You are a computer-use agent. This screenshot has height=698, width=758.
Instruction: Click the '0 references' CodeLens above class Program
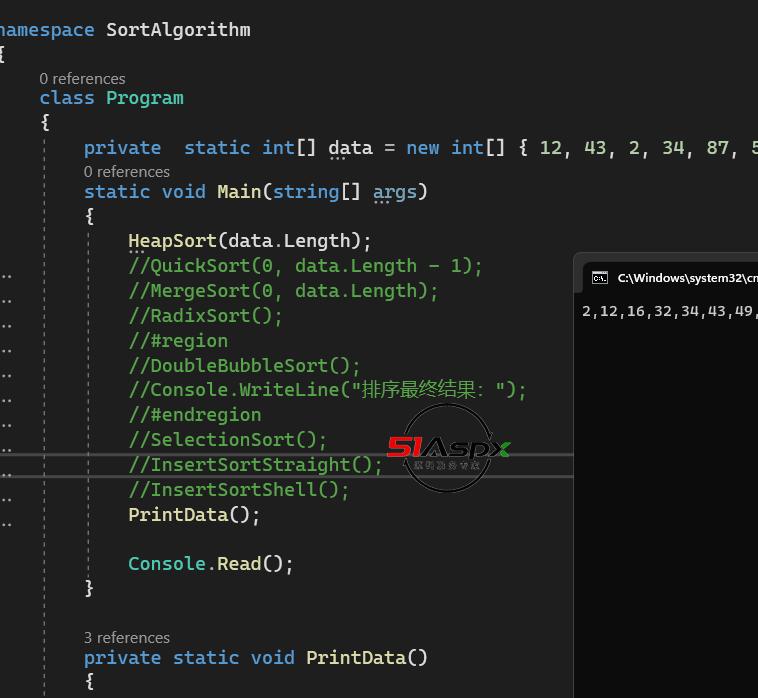(82, 79)
